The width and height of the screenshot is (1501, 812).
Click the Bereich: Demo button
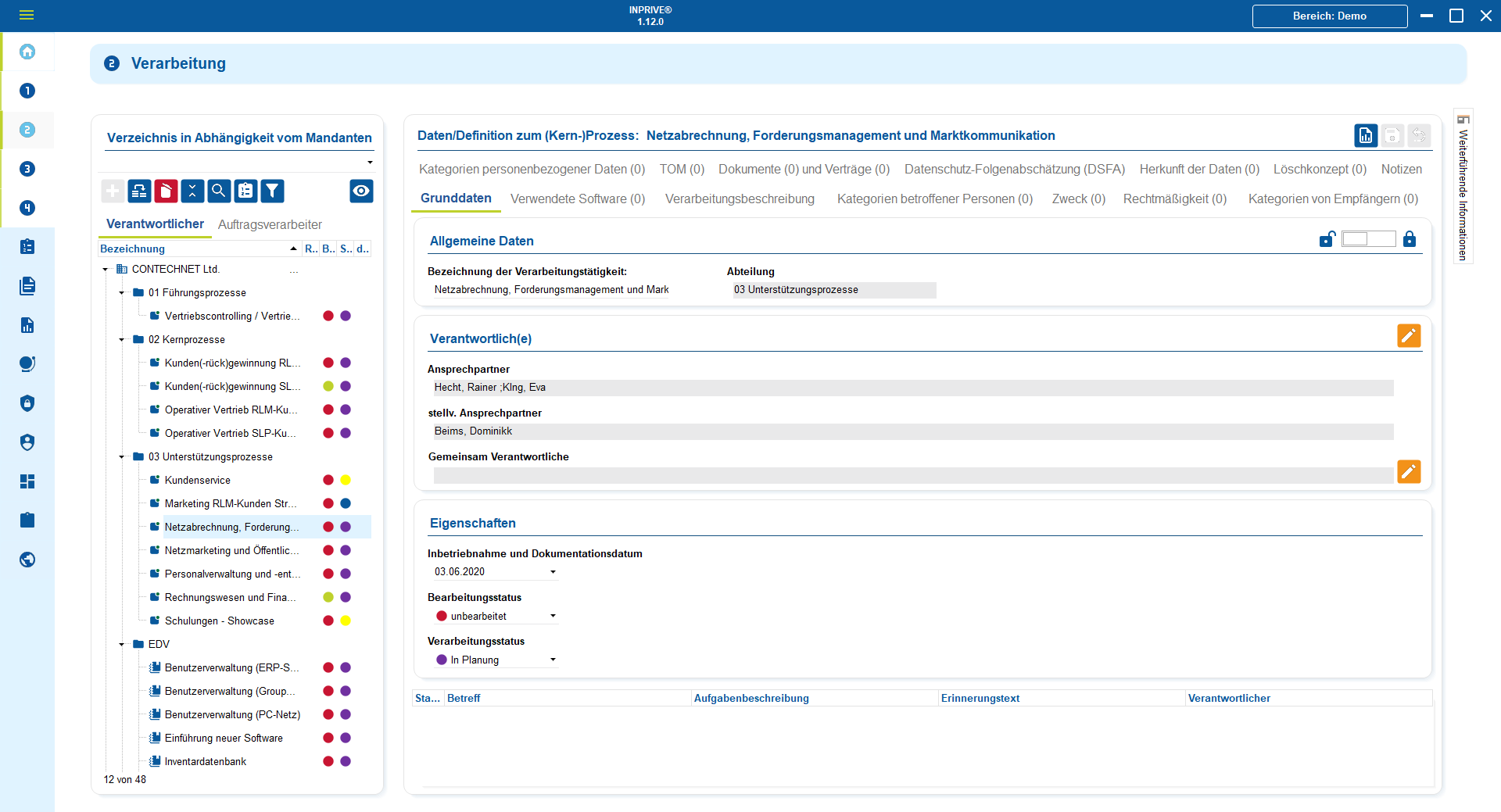pyautogui.click(x=1329, y=16)
